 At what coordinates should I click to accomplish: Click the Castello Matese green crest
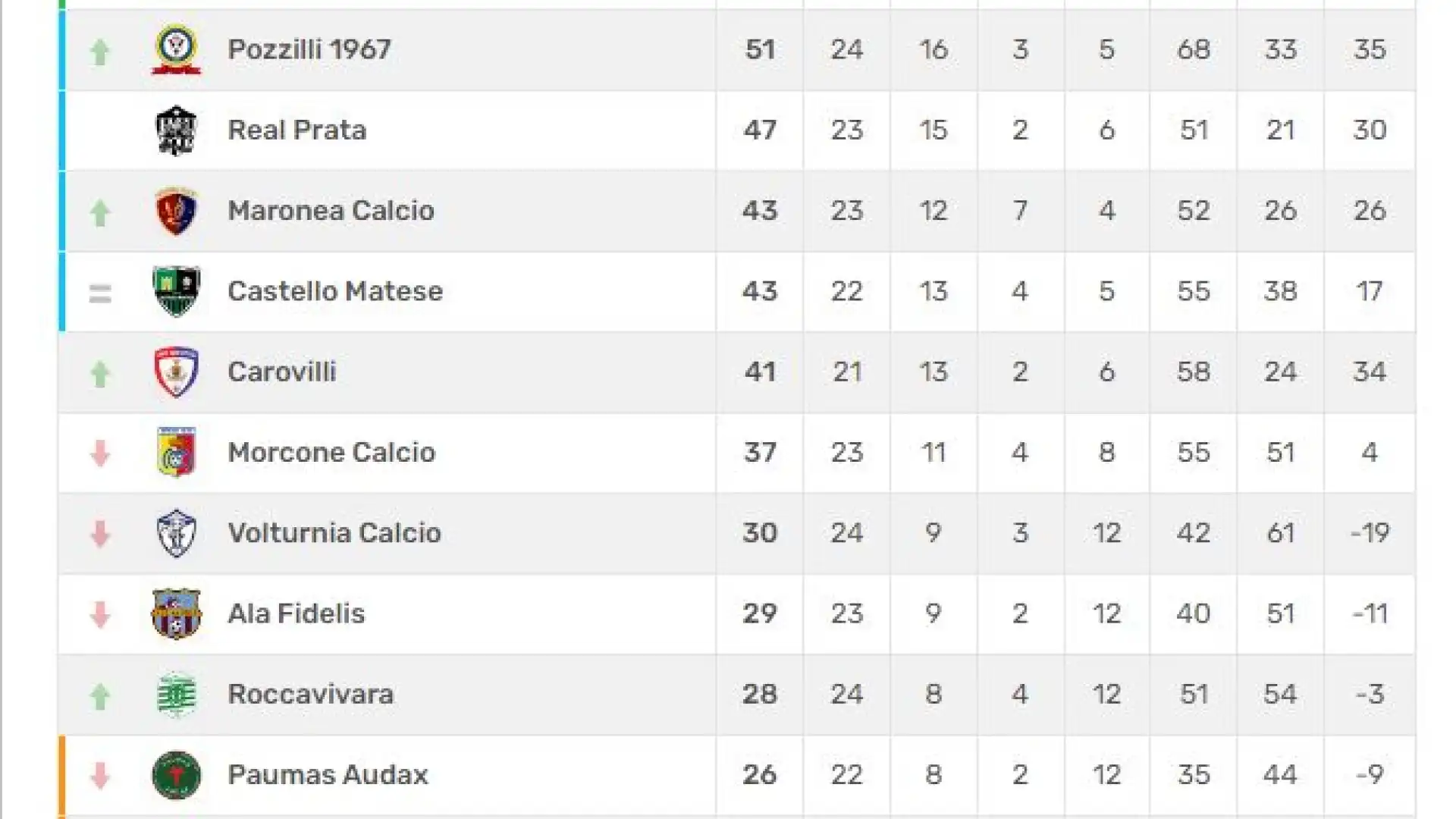[176, 291]
